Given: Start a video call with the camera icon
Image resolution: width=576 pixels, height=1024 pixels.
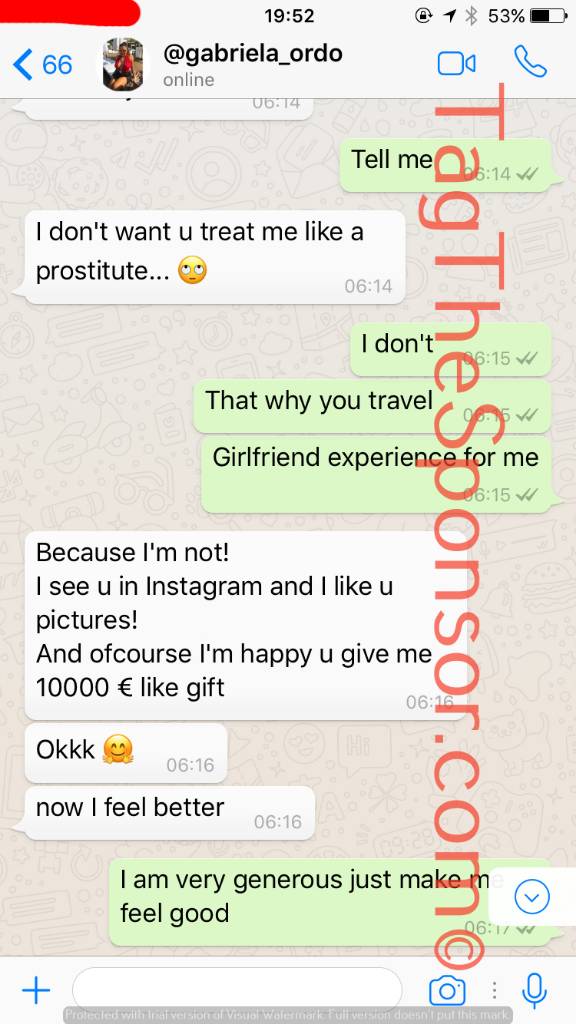Looking at the screenshot, I should click(x=456, y=63).
